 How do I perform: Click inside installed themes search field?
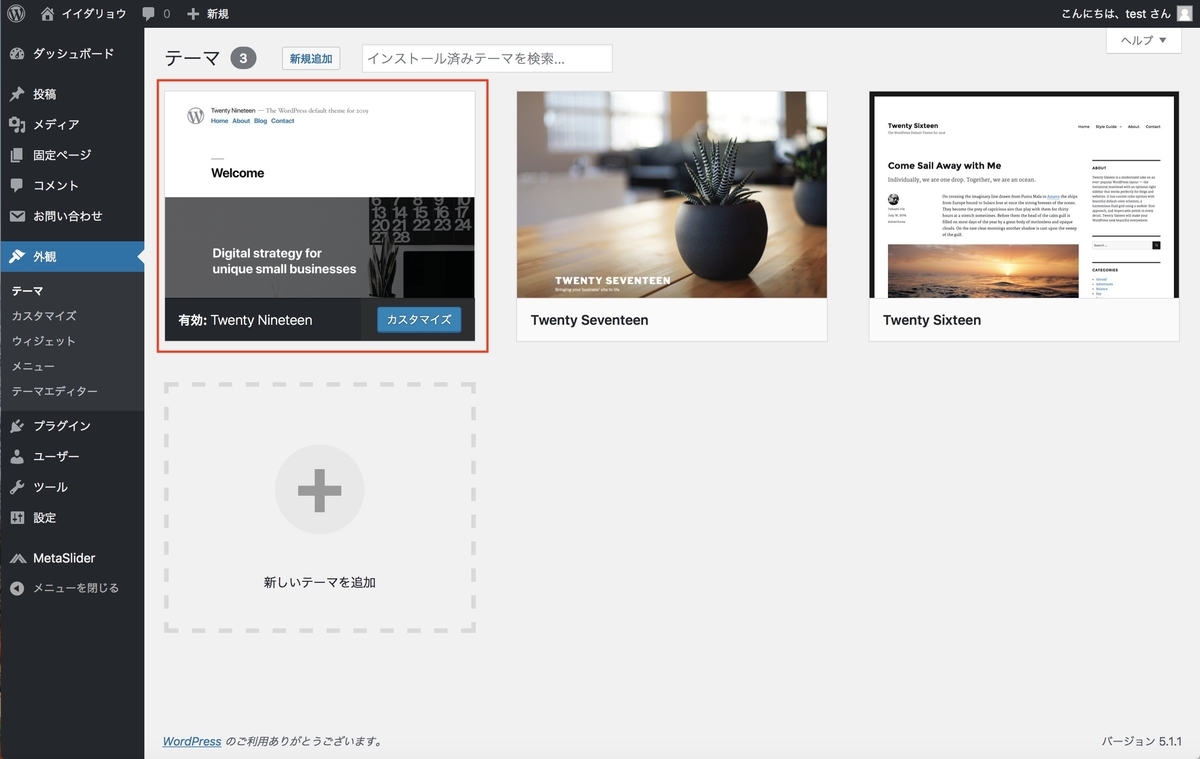487,58
